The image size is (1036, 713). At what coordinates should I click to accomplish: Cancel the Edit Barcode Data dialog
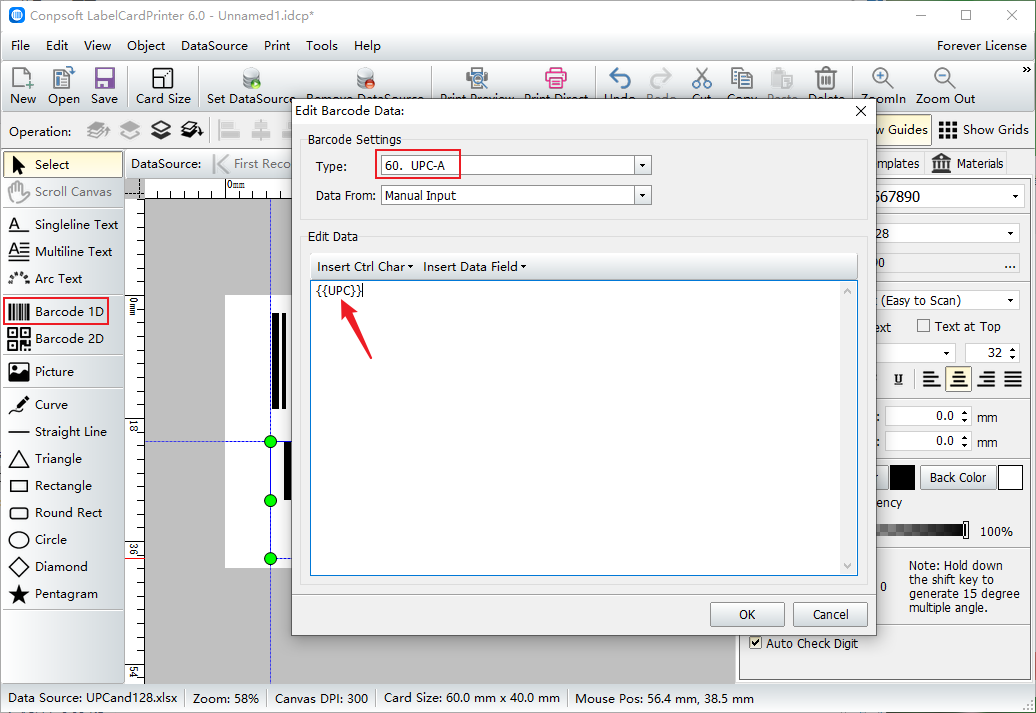[x=831, y=615]
